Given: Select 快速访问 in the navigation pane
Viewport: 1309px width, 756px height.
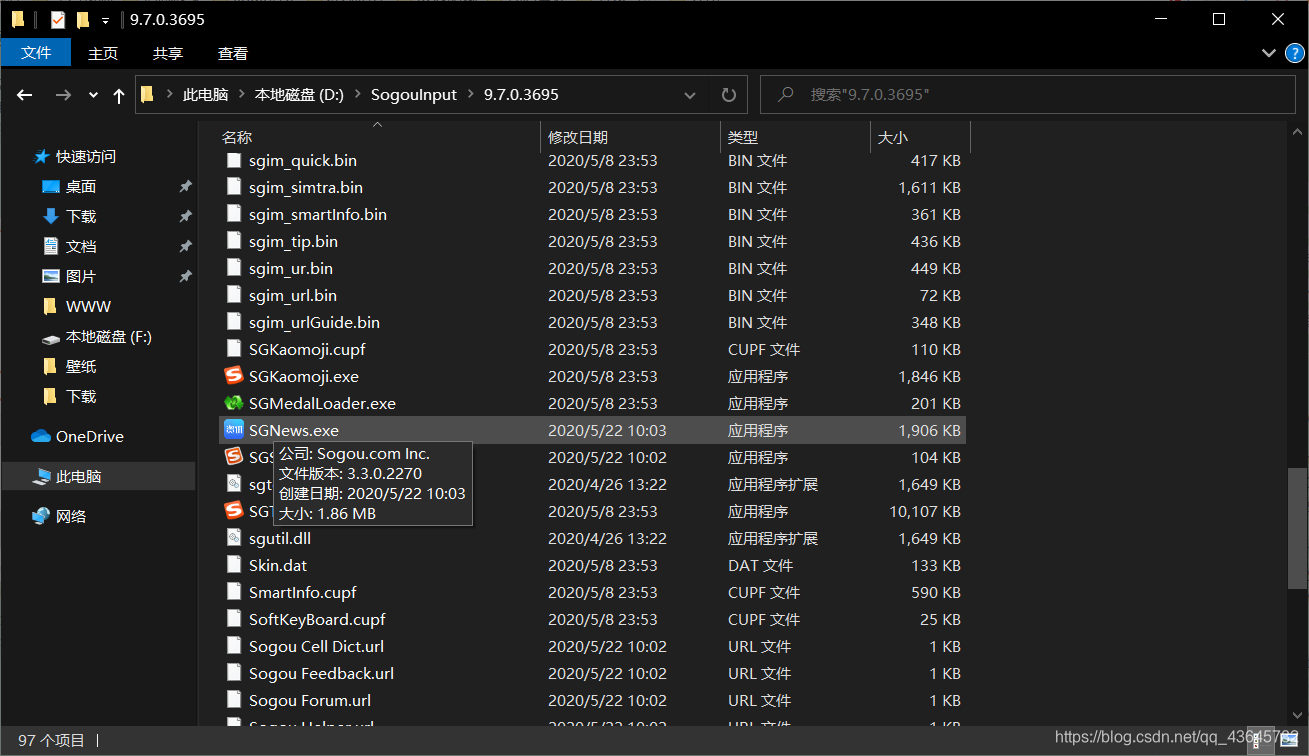Looking at the screenshot, I should 85,157.
